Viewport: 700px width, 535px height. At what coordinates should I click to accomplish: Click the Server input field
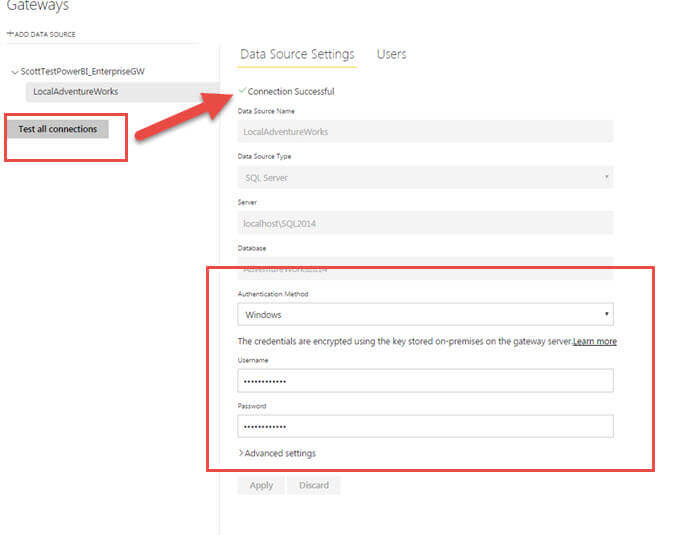pyautogui.click(x=425, y=223)
